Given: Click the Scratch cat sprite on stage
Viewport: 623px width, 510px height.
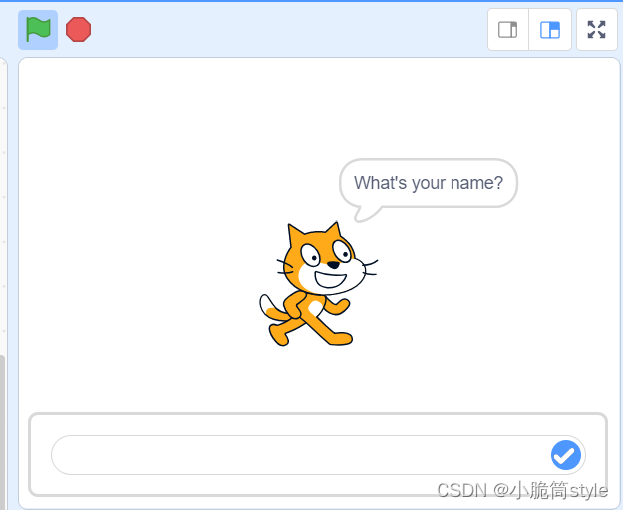Looking at the screenshot, I should point(318,284).
